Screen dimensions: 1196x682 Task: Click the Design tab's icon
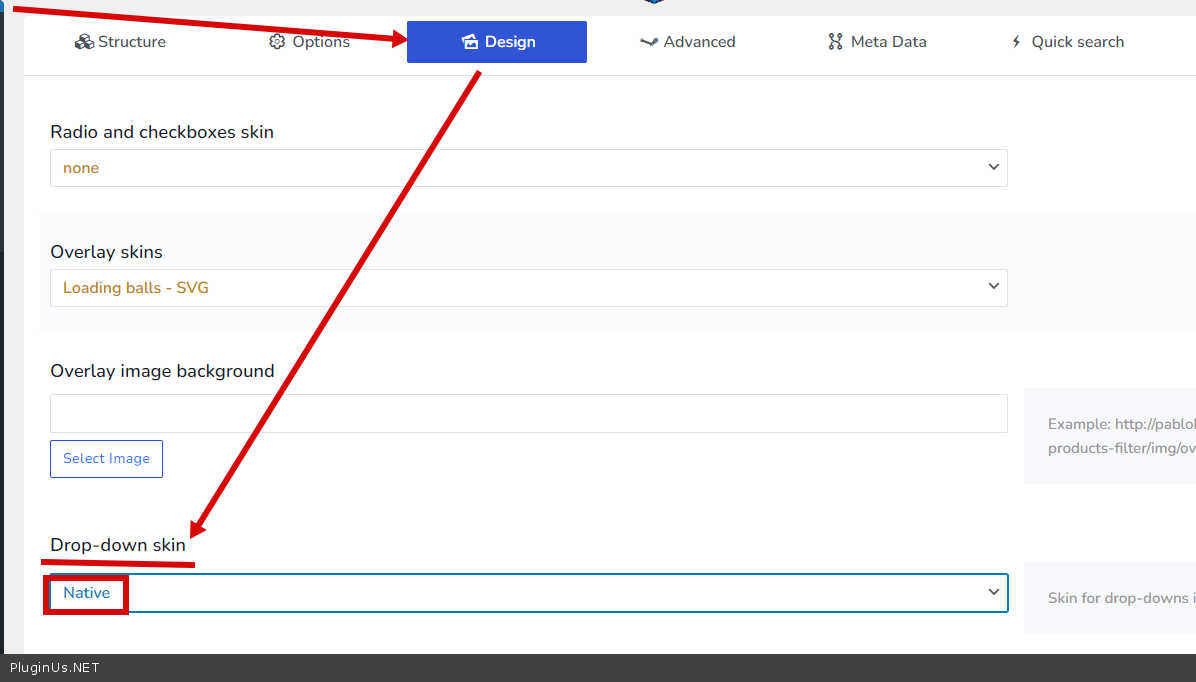(470, 42)
